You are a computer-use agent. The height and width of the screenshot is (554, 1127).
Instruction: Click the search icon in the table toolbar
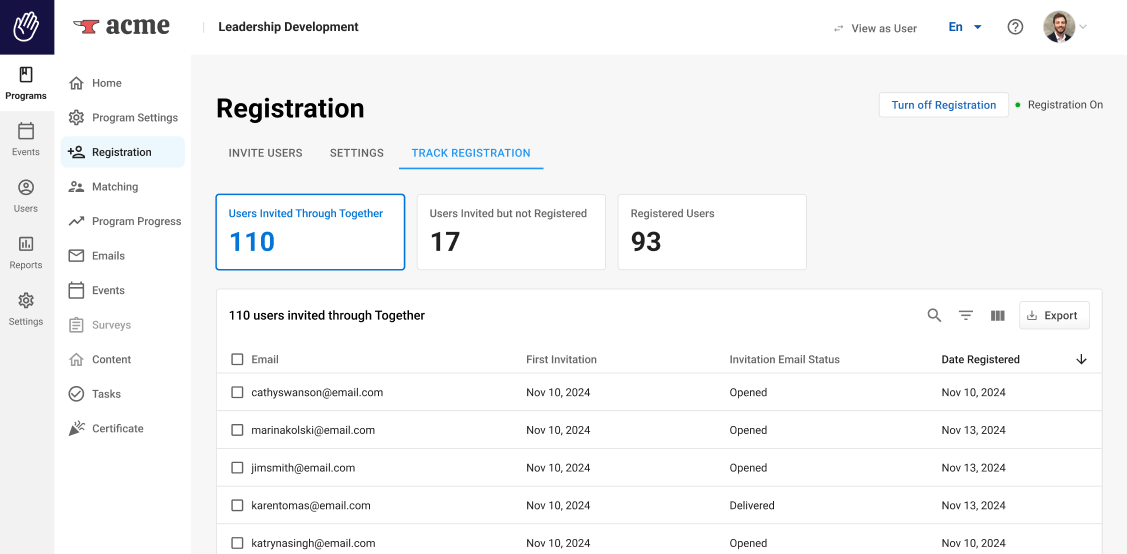934,315
